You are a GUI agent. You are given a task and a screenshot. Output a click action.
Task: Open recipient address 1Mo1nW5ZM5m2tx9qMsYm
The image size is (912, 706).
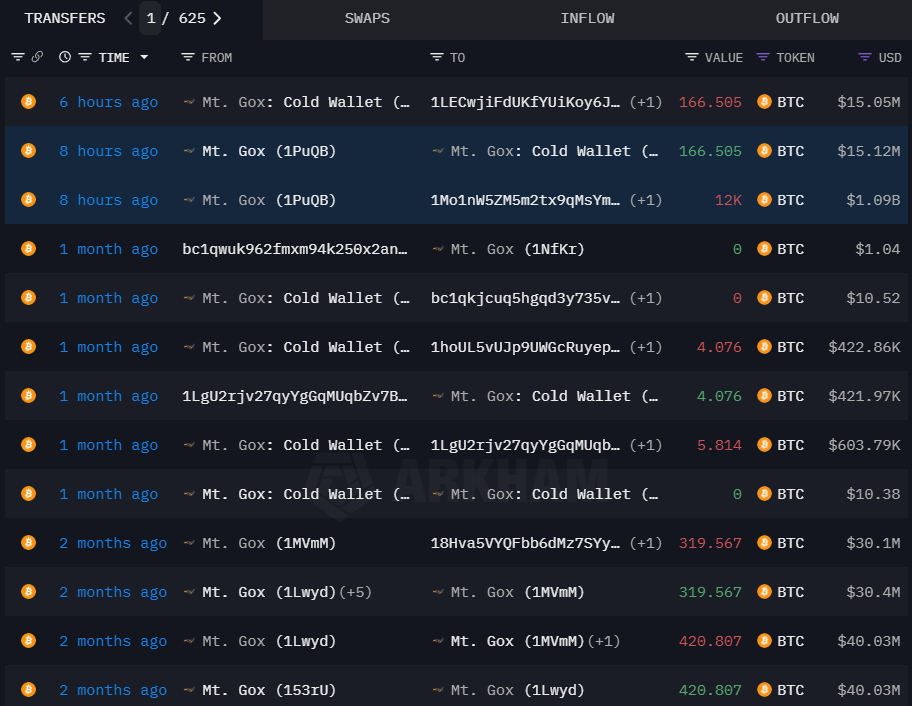(x=525, y=199)
